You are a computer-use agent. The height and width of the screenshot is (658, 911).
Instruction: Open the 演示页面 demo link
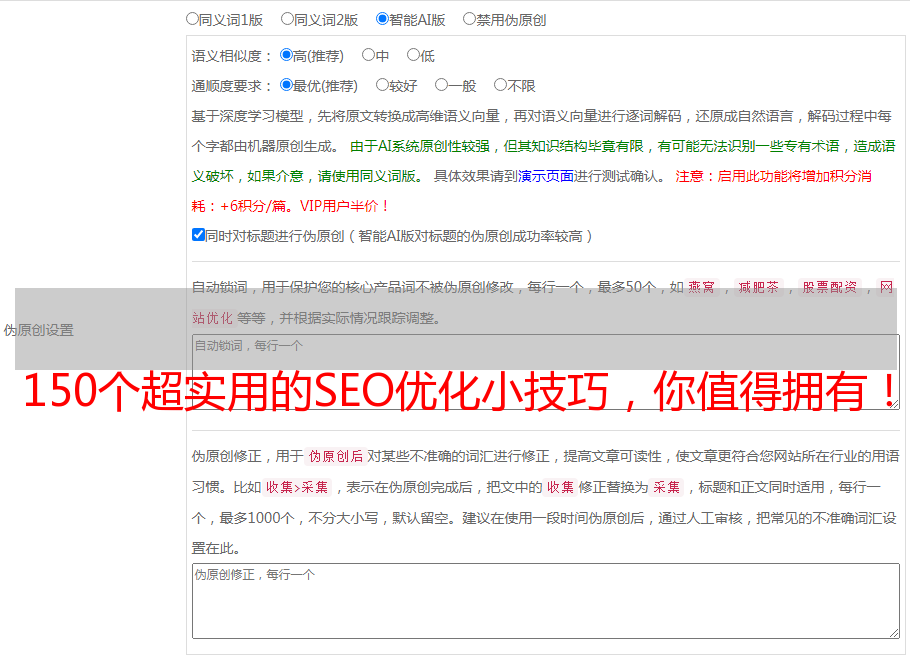click(546, 176)
